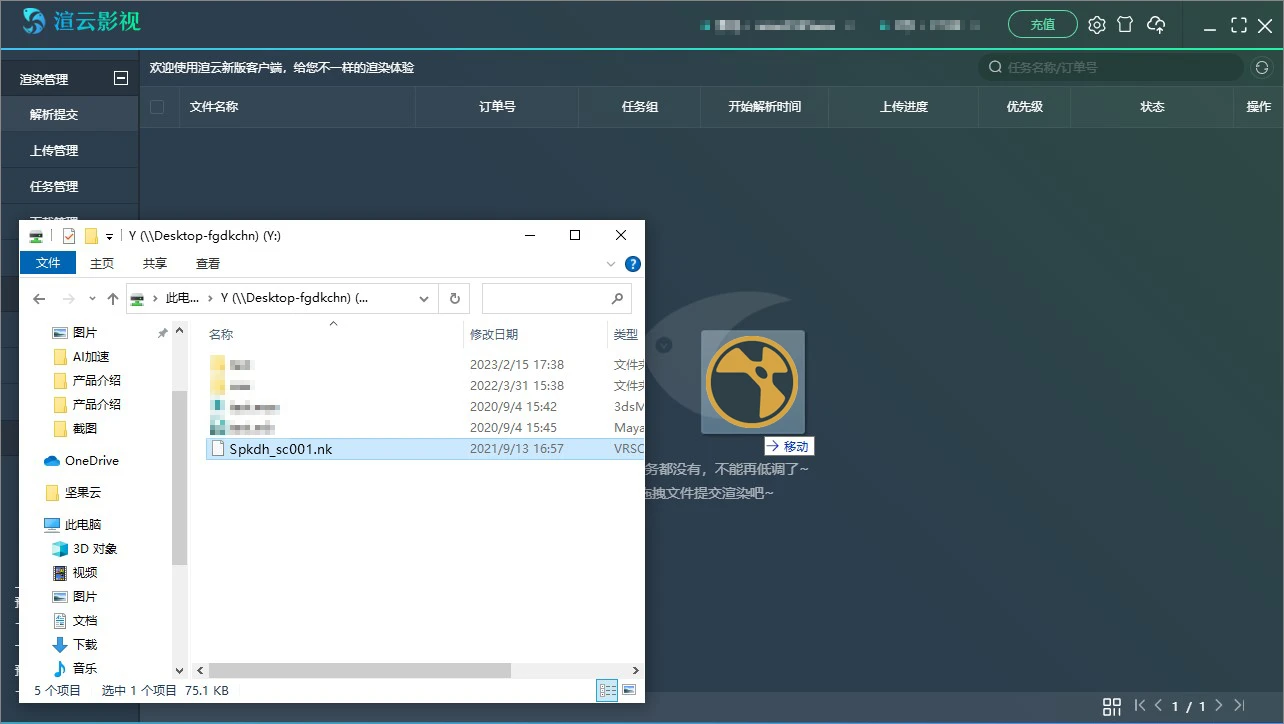Open settings gear in 渲云 title bar

click(x=1097, y=25)
